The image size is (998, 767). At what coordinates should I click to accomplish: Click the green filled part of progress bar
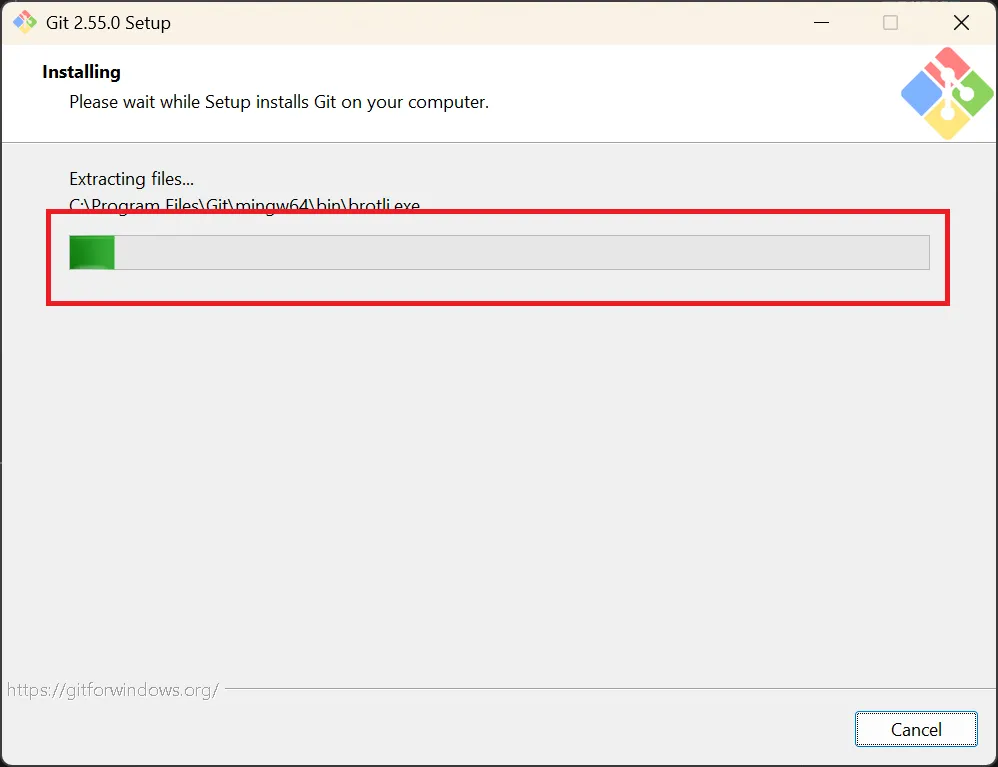92,252
